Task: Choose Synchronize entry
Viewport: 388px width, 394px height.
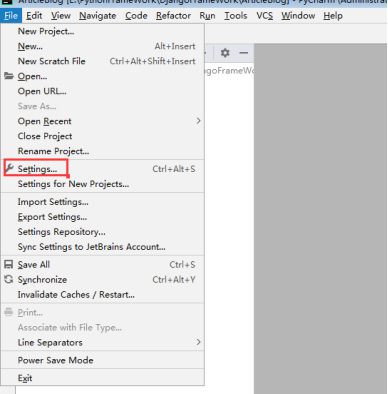Action: point(103,280)
